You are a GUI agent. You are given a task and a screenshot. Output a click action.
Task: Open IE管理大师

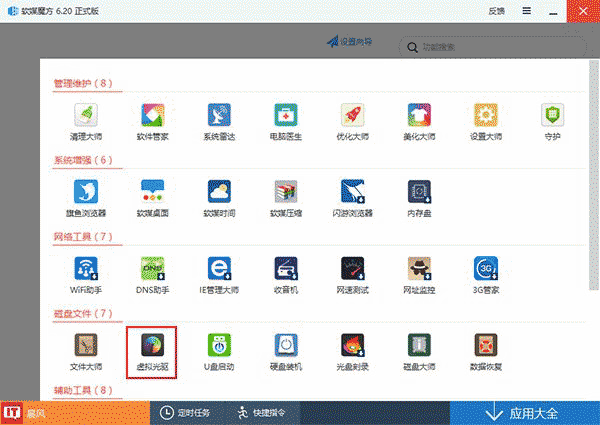tap(219, 275)
